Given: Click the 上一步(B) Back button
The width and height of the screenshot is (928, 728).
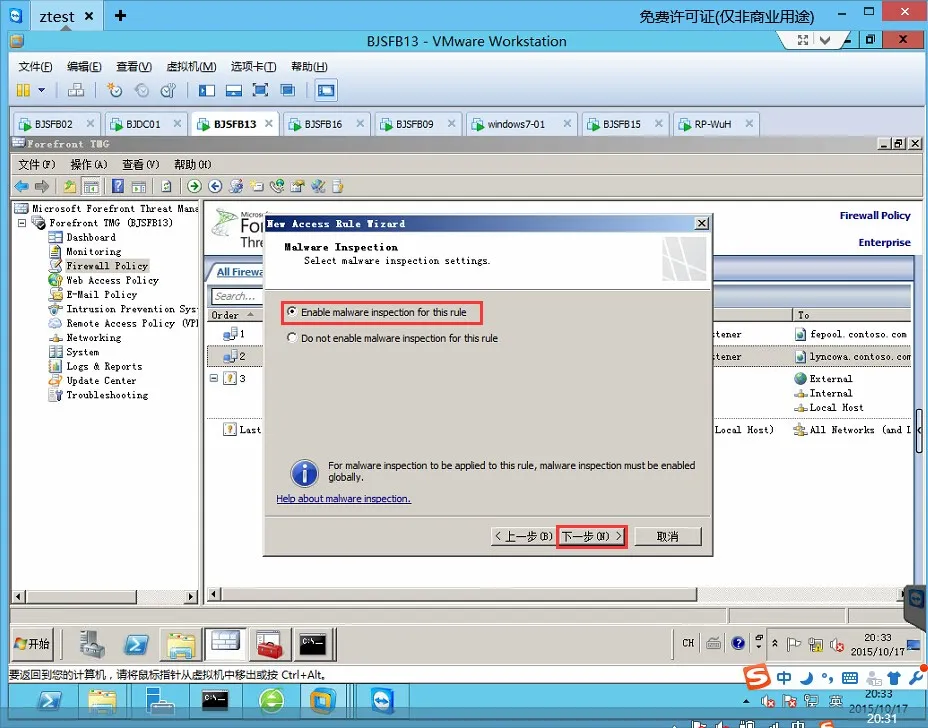Looking at the screenshot, I should pos(524,536).
